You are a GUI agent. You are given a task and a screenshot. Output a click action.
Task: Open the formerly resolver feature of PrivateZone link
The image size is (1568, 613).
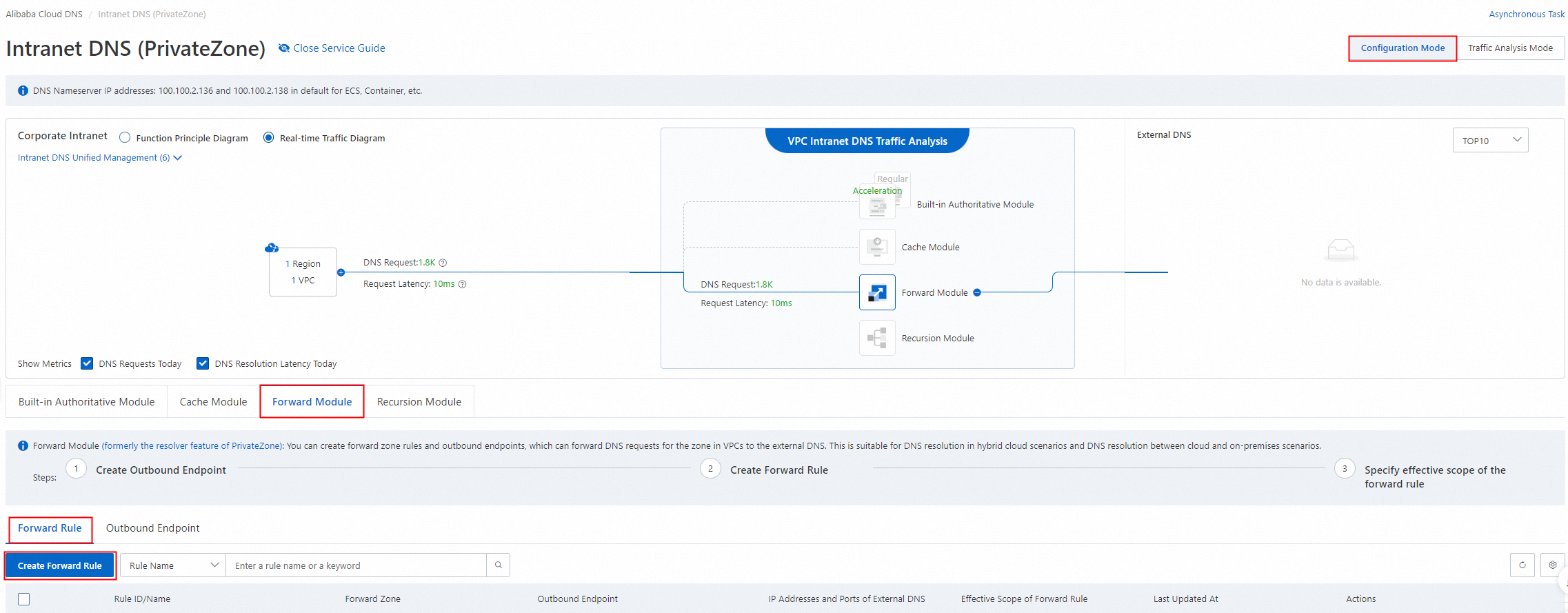point(192,446)
